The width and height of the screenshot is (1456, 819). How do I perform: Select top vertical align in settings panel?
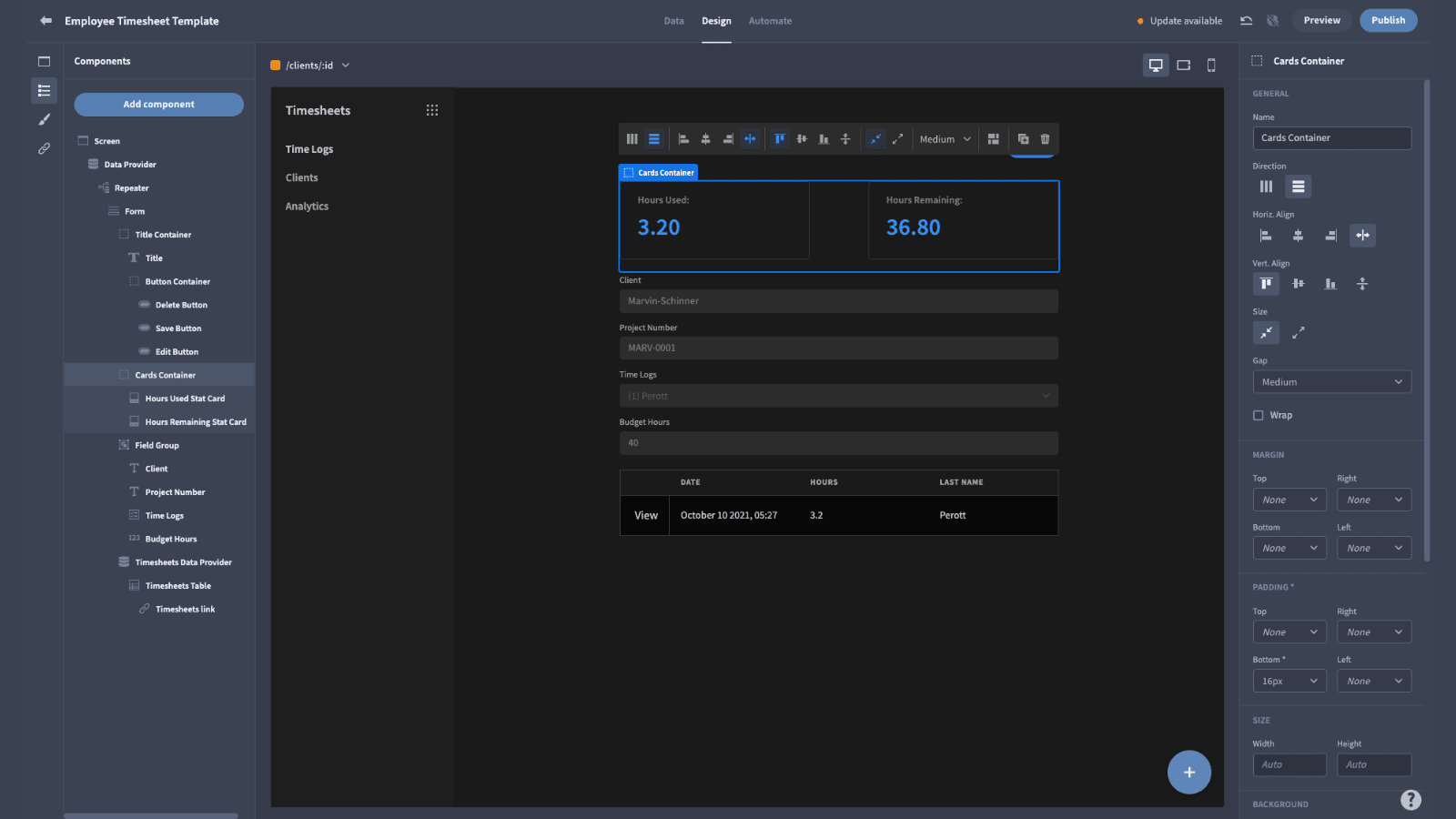[x=1266, y=284]
